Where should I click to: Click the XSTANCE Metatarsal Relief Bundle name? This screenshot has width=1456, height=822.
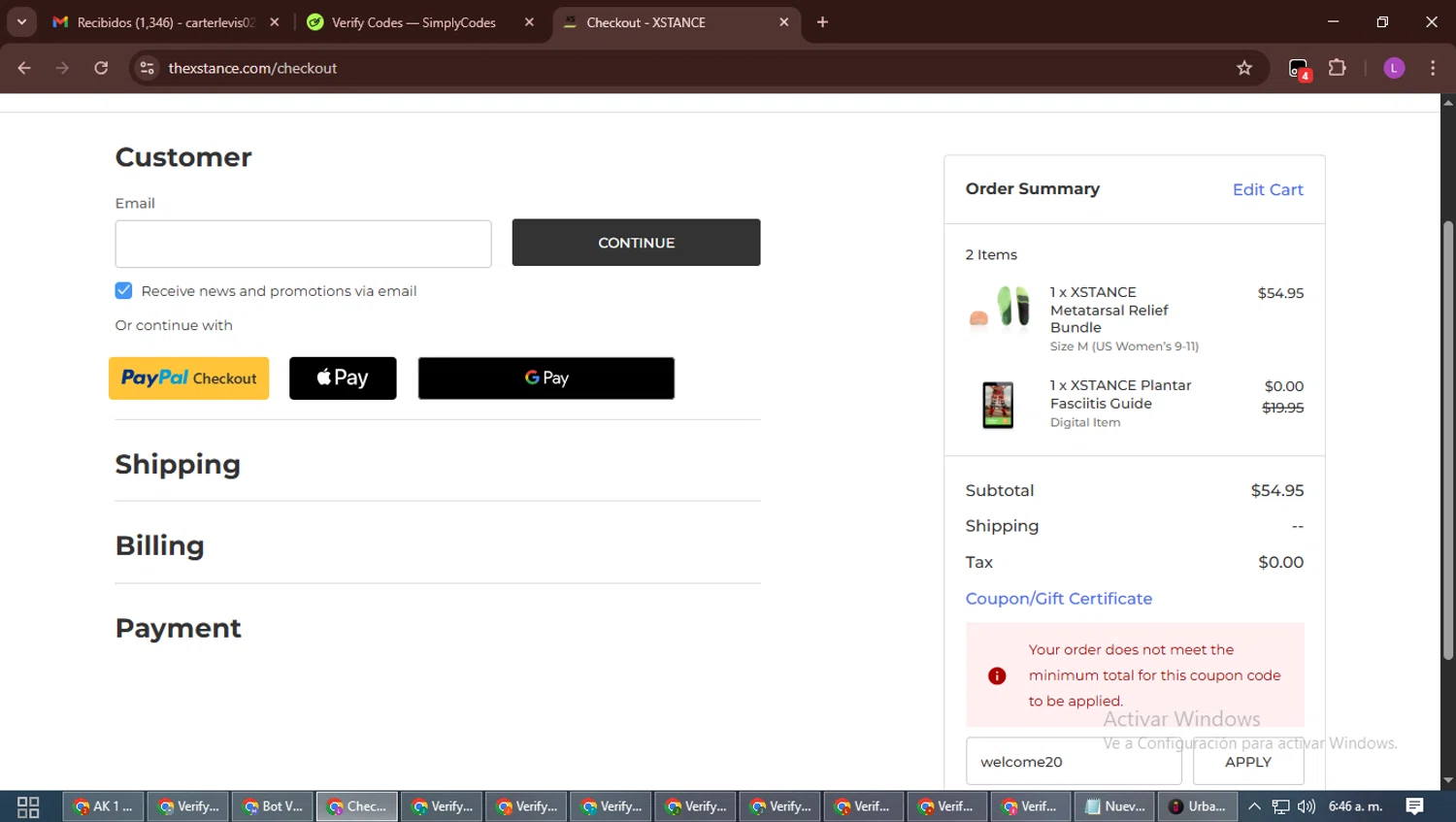coord(1109,310)
